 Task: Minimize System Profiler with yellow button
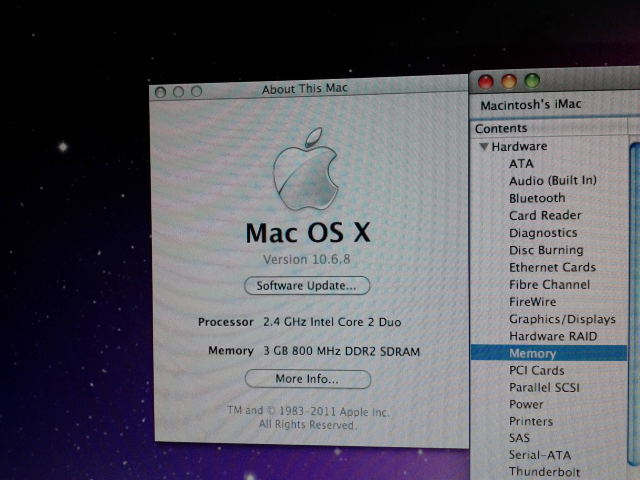point(509,81)
